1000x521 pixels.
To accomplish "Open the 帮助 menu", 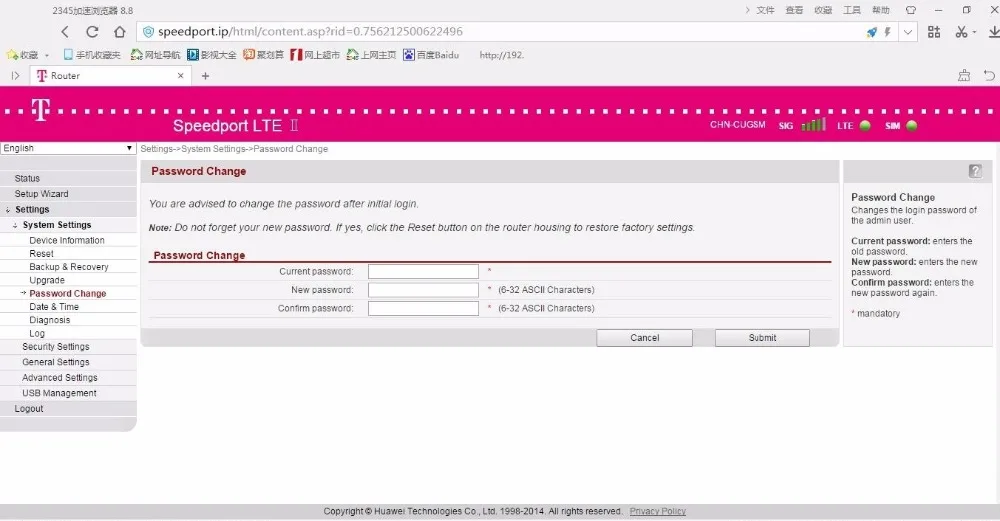I will pos(881,10).
